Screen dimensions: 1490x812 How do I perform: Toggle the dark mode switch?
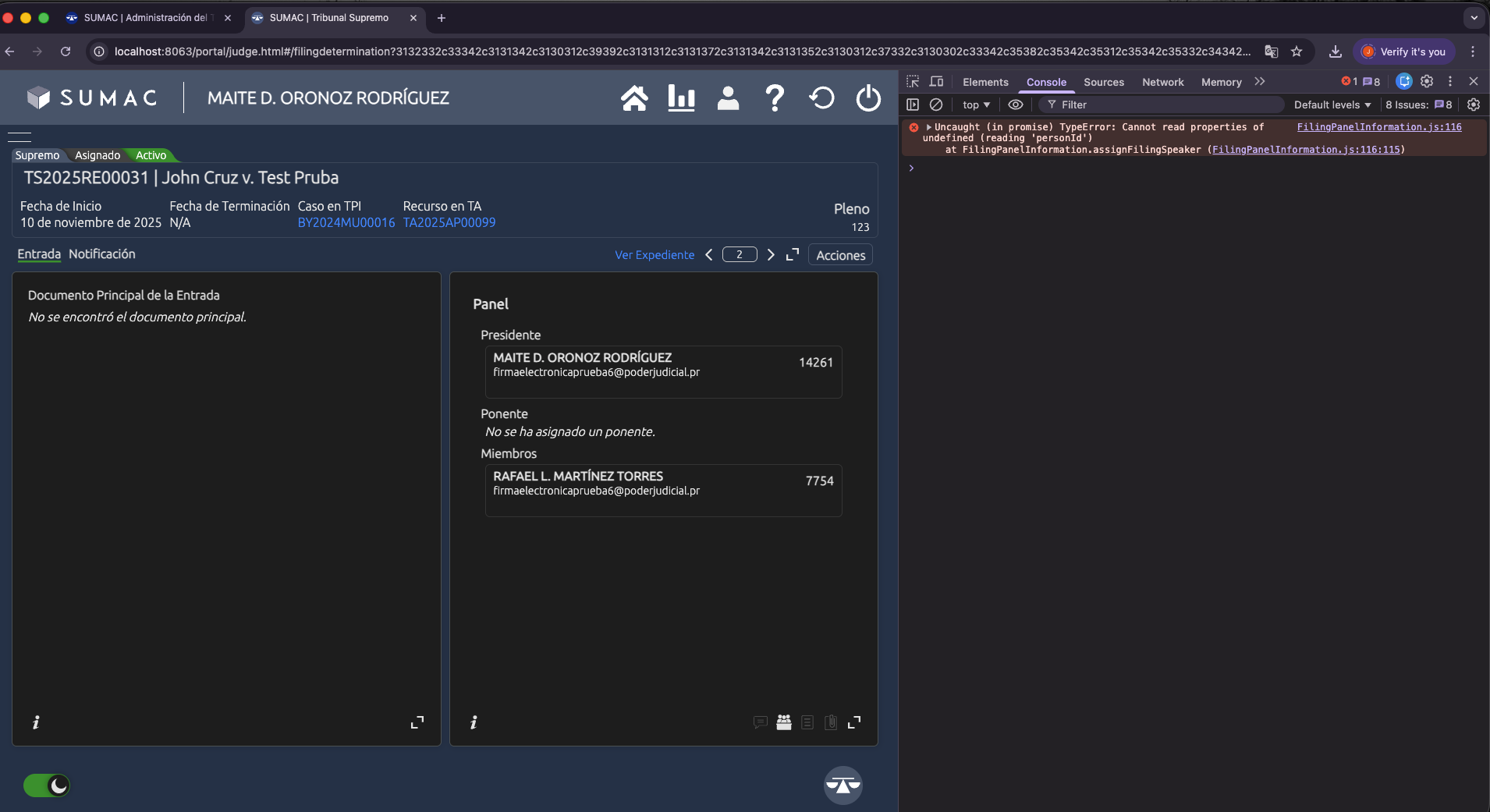click(47, 785)
